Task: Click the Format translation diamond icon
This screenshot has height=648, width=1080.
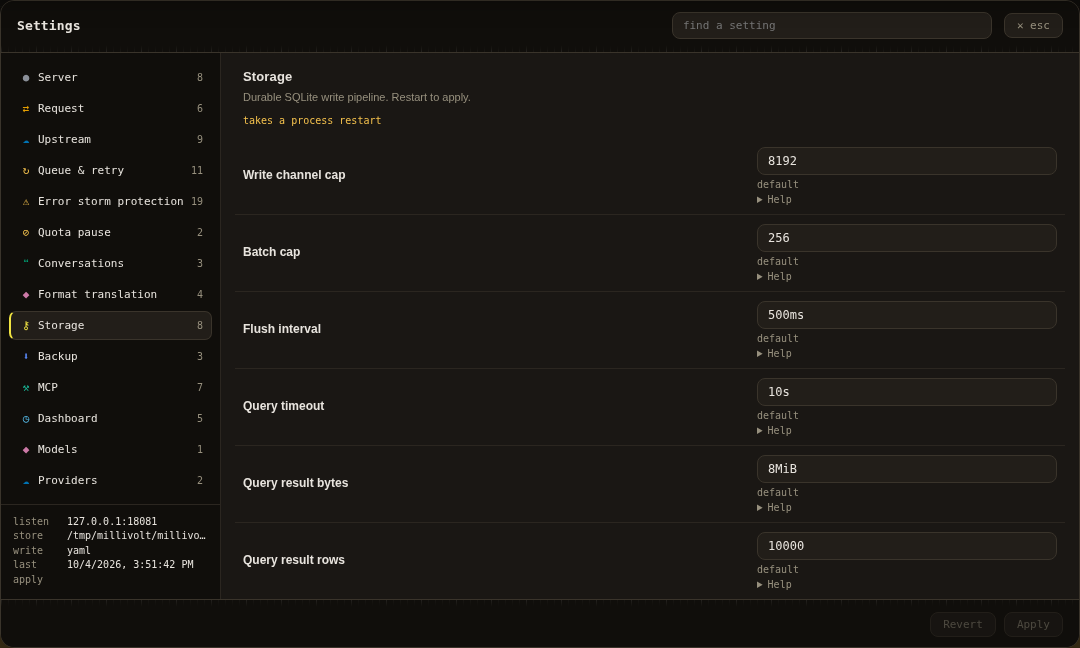Action: point(26,295)
